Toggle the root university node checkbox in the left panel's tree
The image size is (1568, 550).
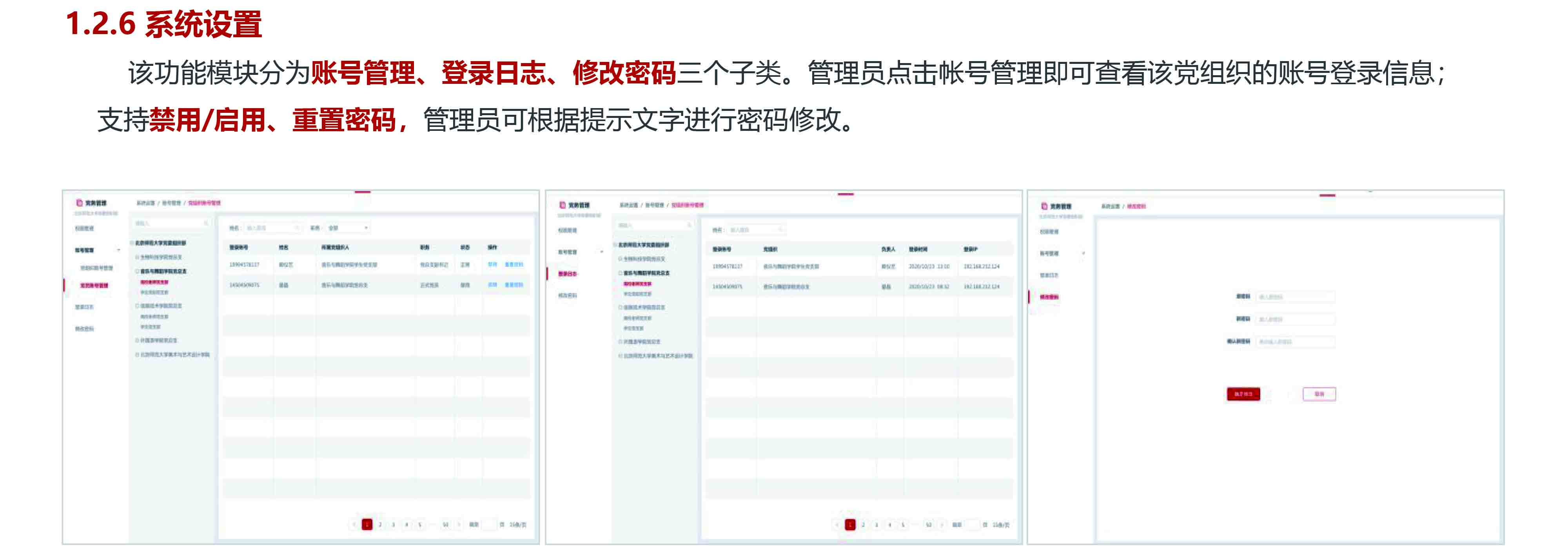132,243
